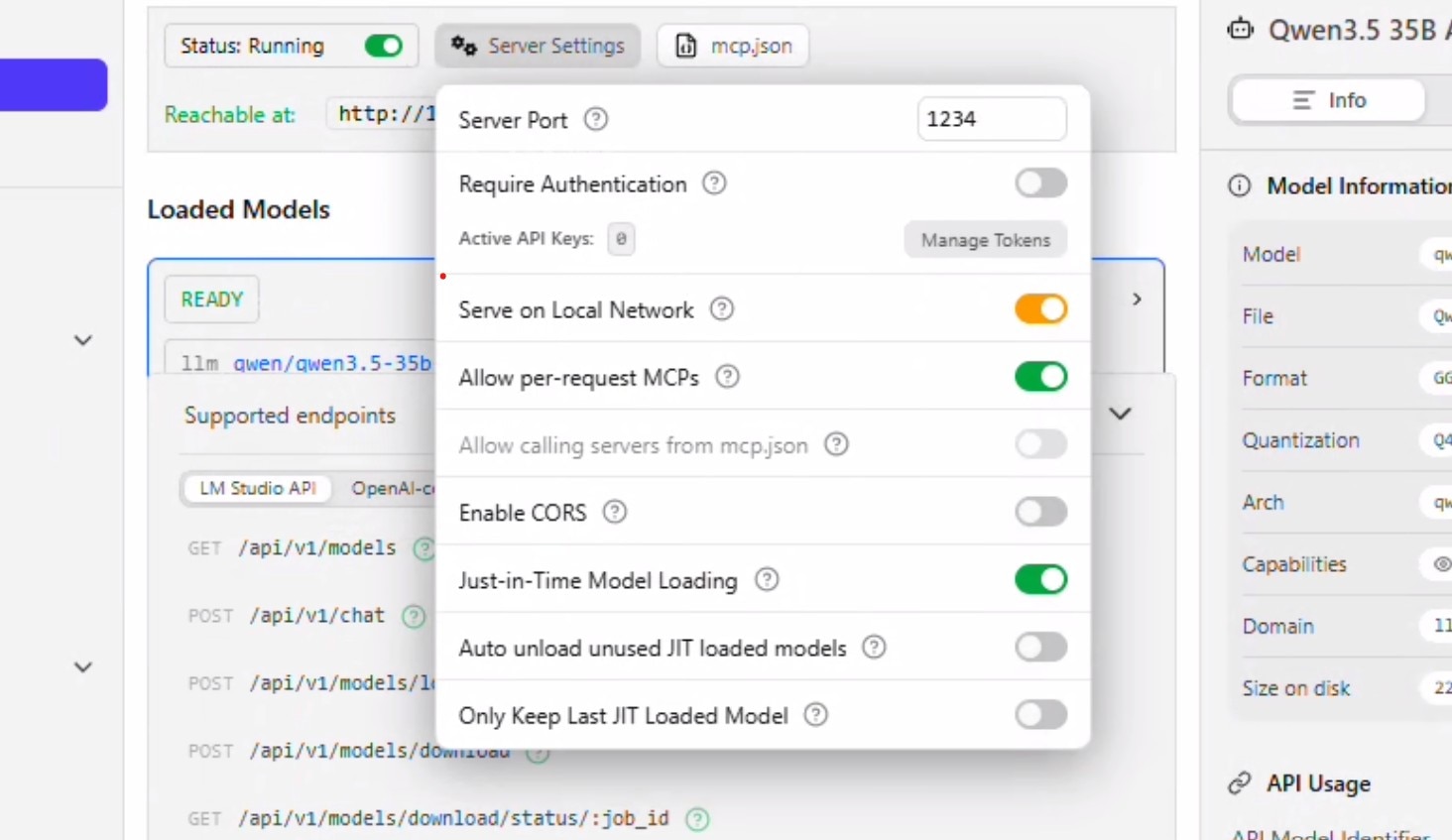Click the info circle beside Model Information
Screen dimensions: 1452x840
click(1240, 185)
